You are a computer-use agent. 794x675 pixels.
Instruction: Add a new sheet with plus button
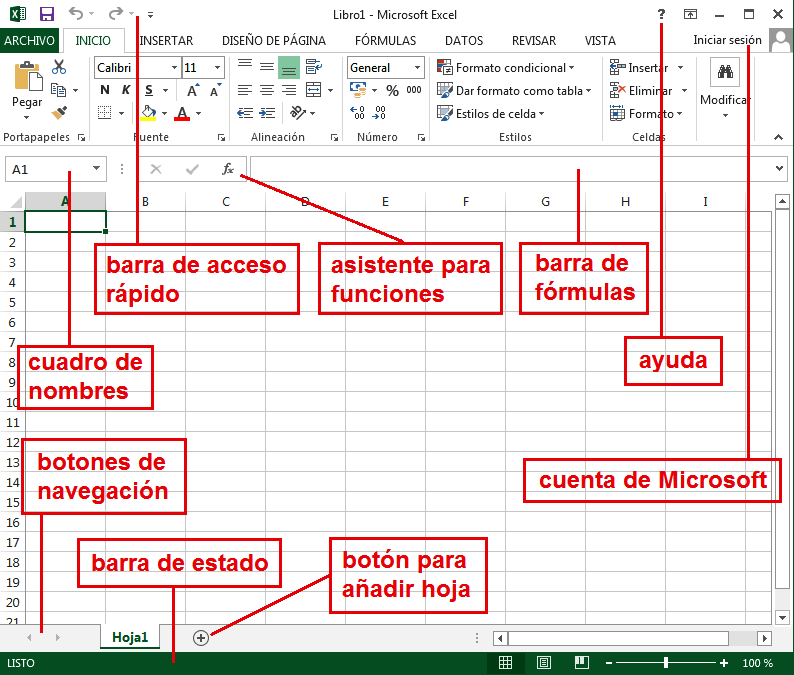(201, 638)
